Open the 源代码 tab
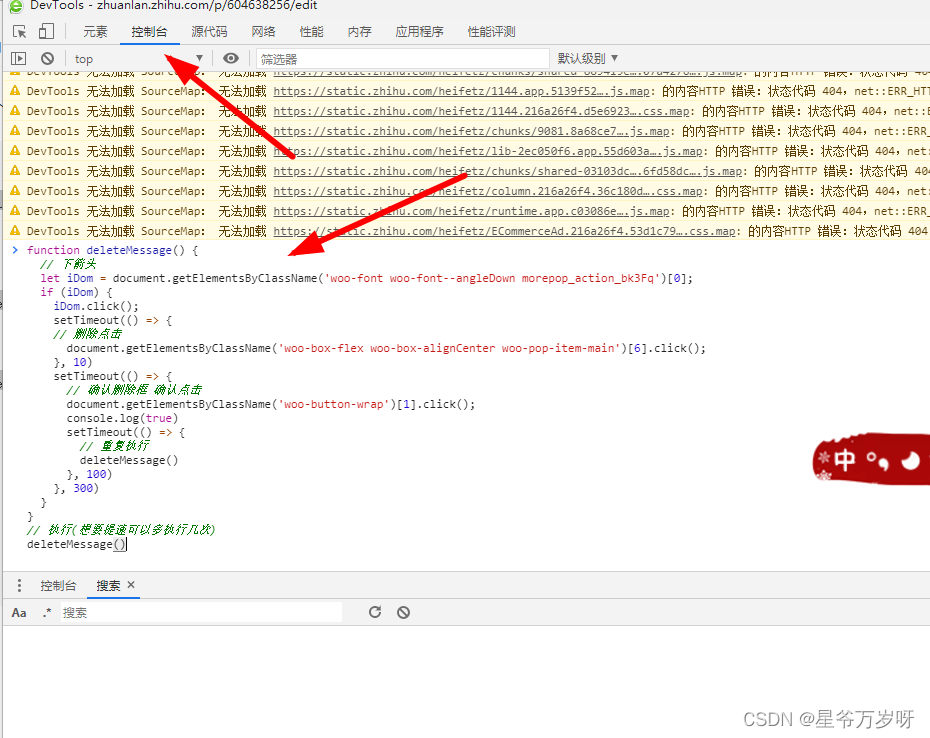 [x=209, y=31]
